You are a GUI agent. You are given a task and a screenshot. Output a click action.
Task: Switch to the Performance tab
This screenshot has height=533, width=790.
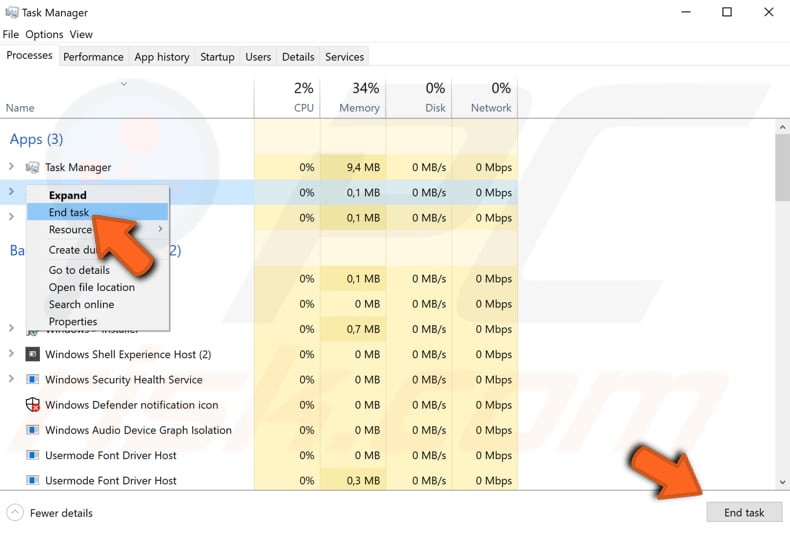pos(93,57)
